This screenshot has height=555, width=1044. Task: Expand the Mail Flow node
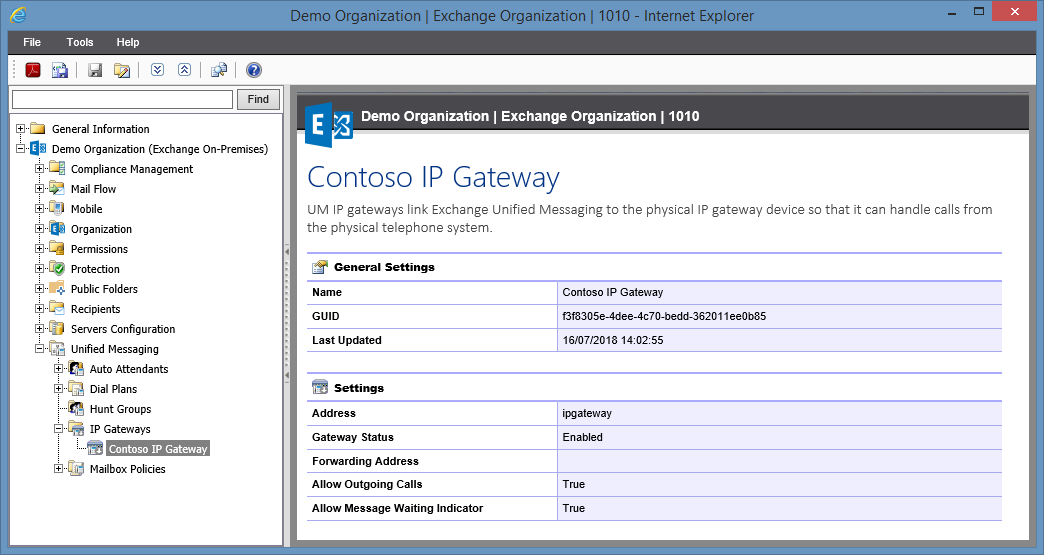39,188
